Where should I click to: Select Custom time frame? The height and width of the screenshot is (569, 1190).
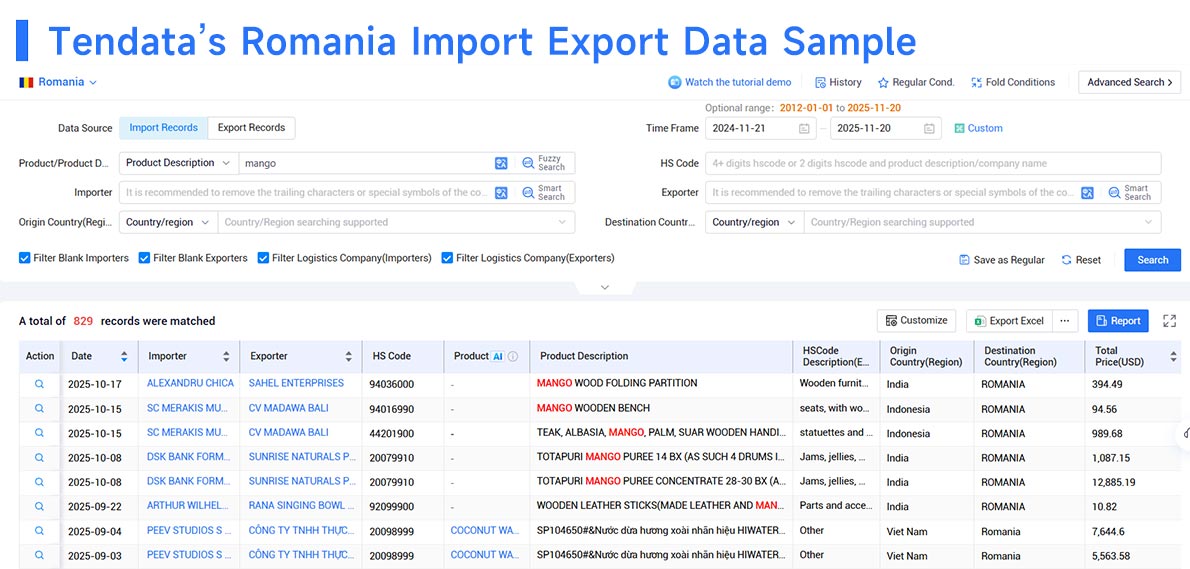[978, 128]
